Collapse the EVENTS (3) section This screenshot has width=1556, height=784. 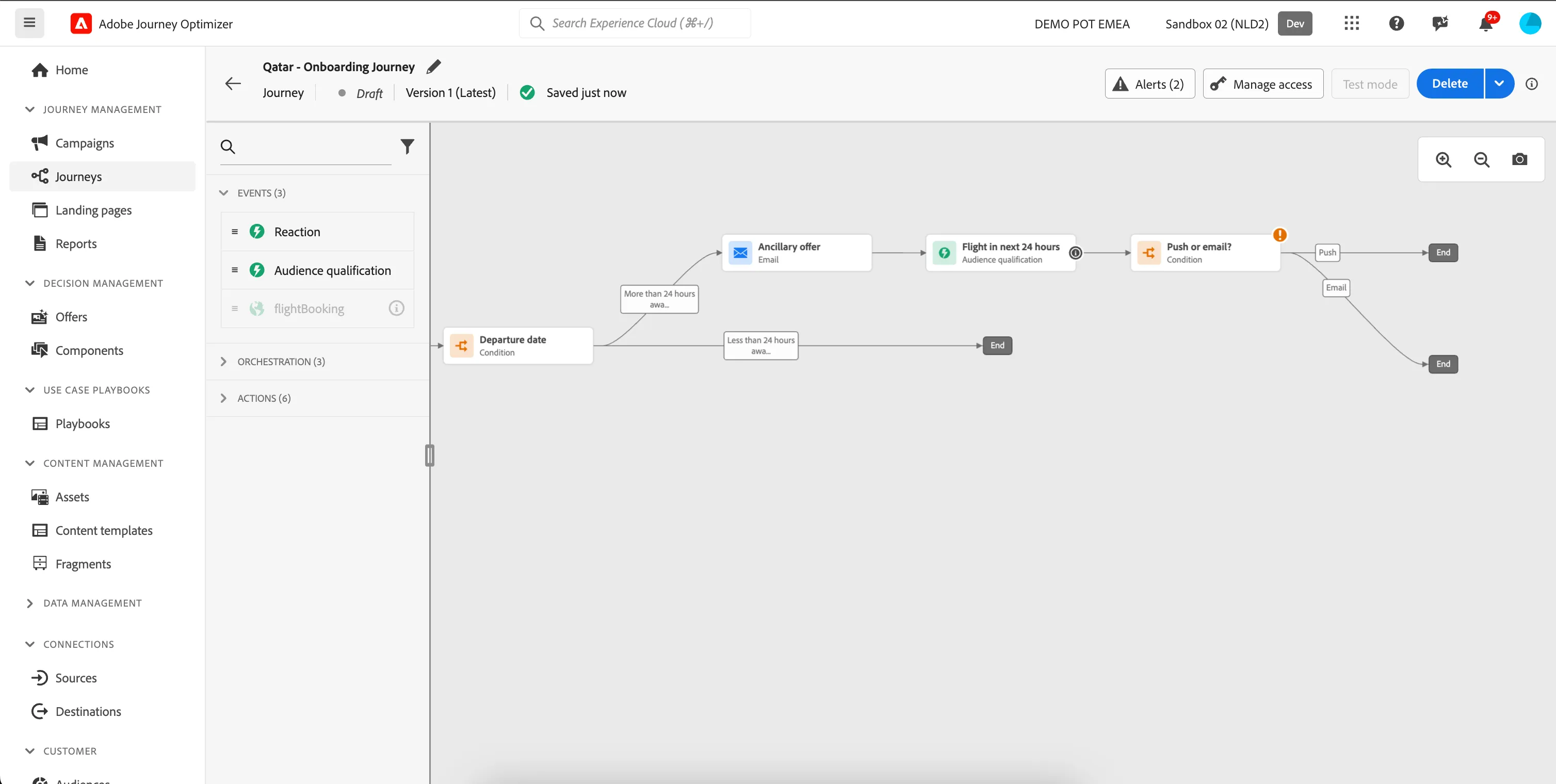223,193
